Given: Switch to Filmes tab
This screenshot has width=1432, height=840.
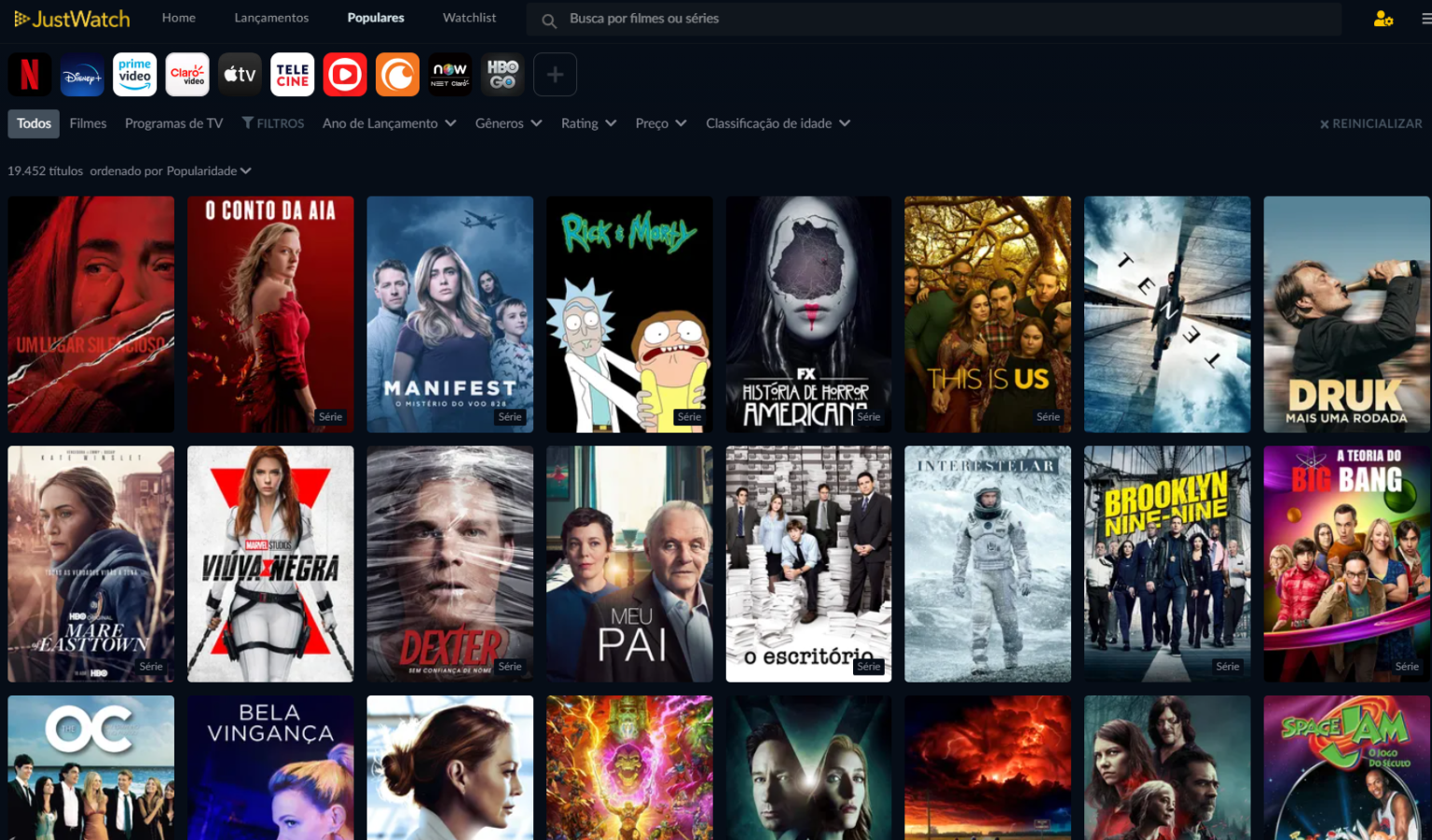Looking at the screenshot, I should pos(88,123).
